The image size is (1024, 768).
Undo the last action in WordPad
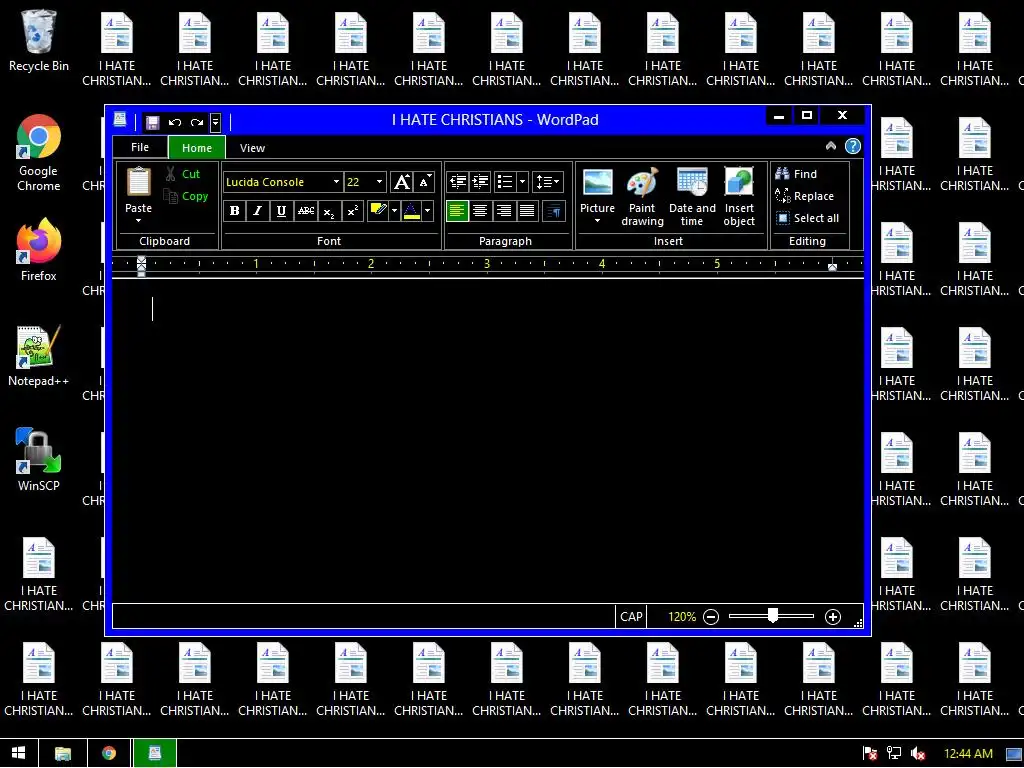pyautogui.click(x=174, y=122)
